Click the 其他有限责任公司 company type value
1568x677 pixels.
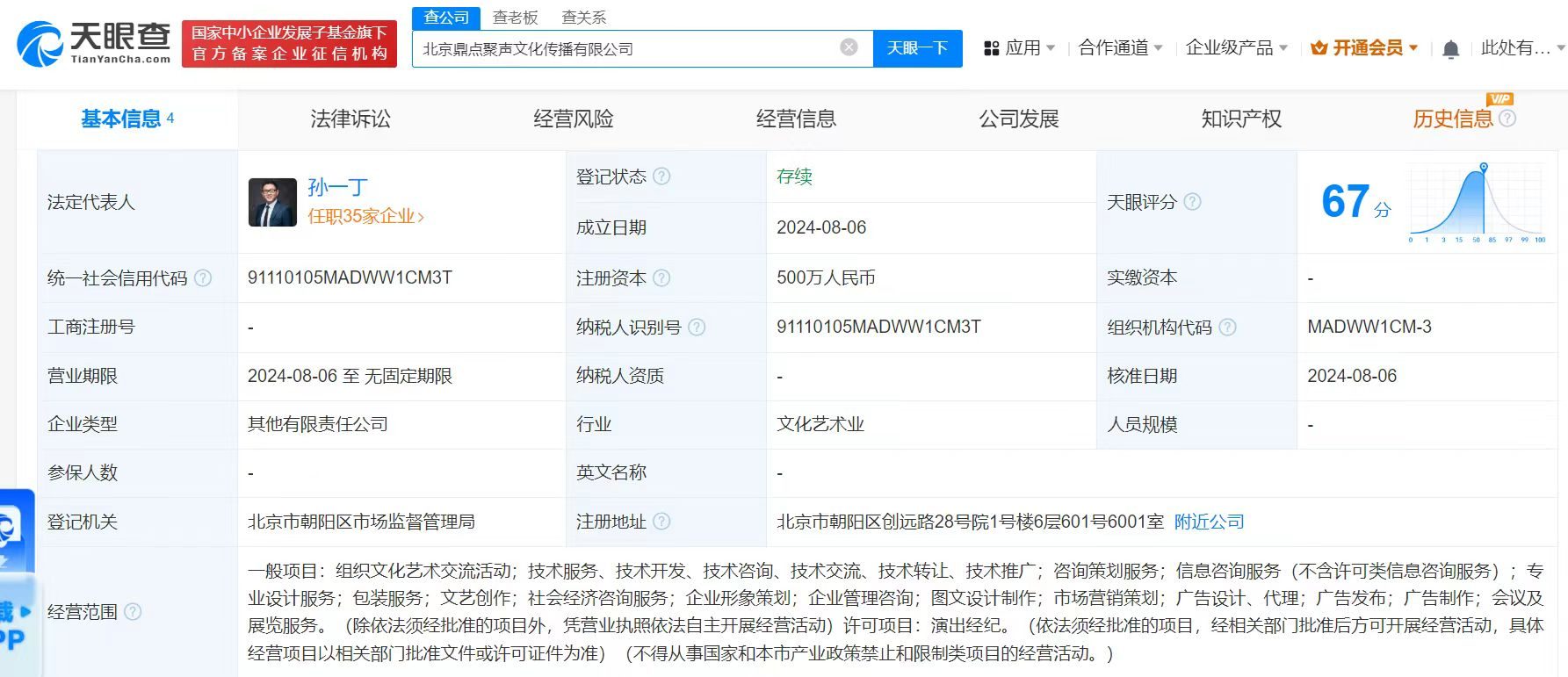[x=318, y=424]
